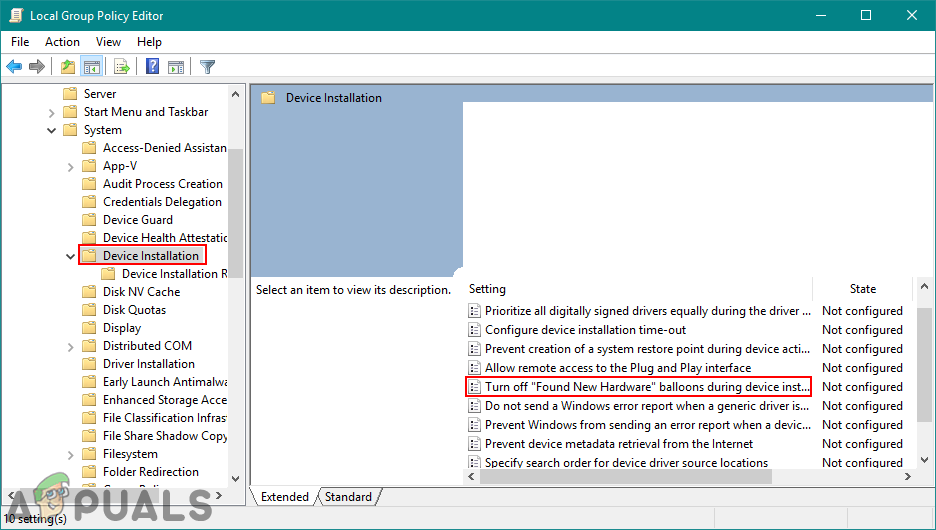Select 'Specify search order for device driver' setting
Viewport: 936px width, 530px height.
tap(626, 463)
